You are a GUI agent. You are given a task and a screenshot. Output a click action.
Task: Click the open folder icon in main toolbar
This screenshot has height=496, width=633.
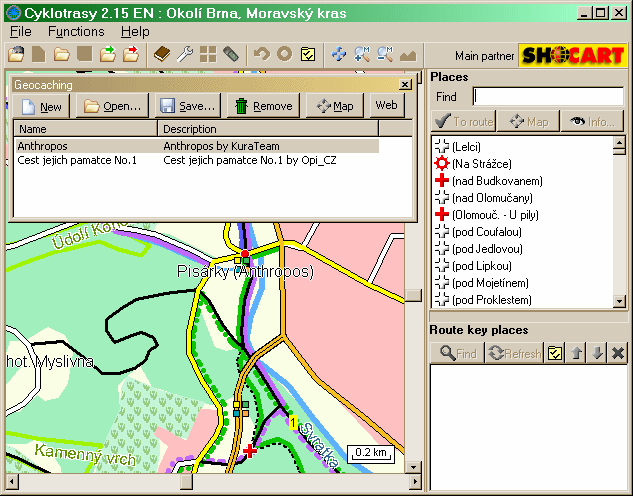coord(62,54)
